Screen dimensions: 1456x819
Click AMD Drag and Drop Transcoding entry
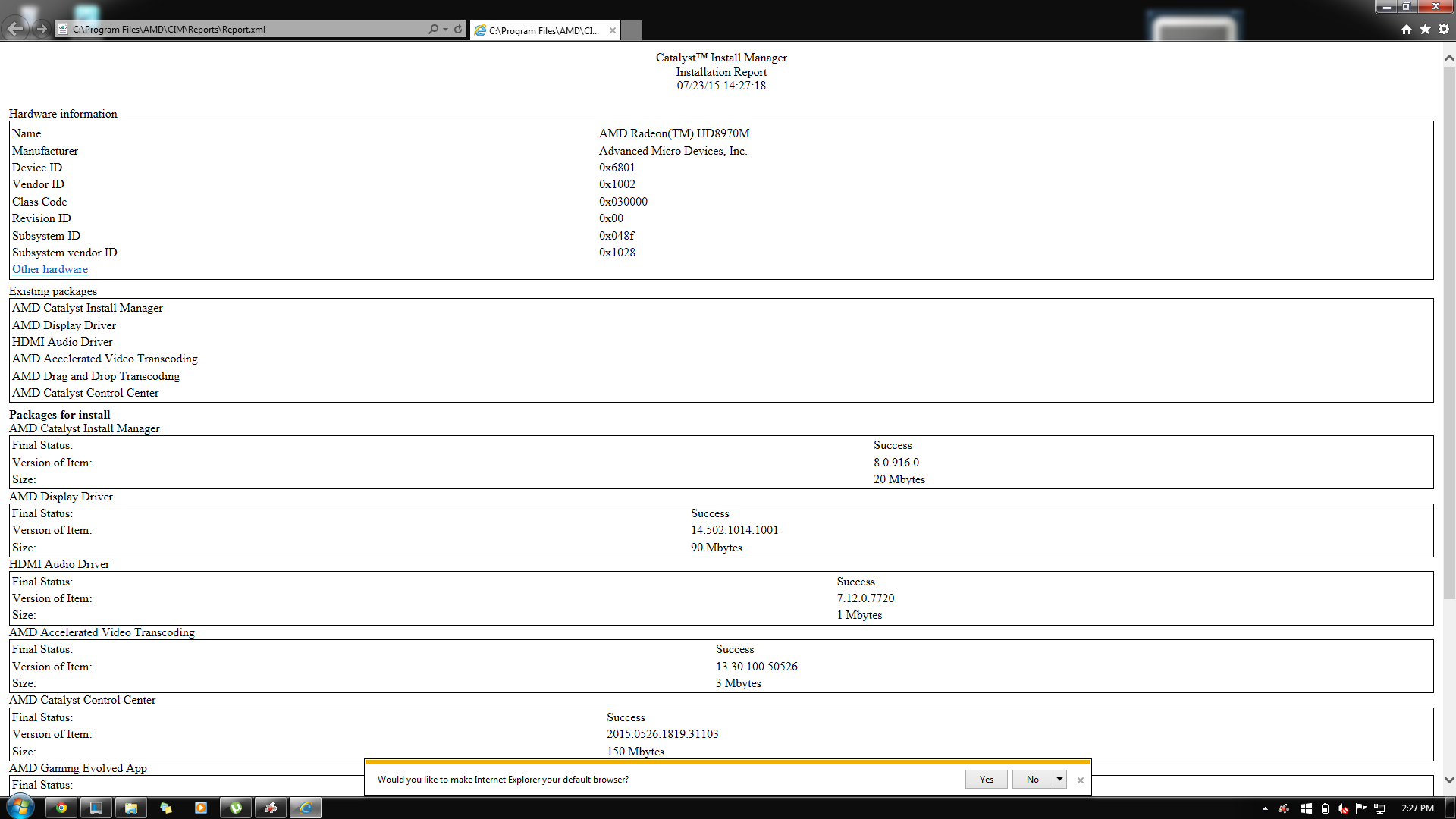(96, 376)
